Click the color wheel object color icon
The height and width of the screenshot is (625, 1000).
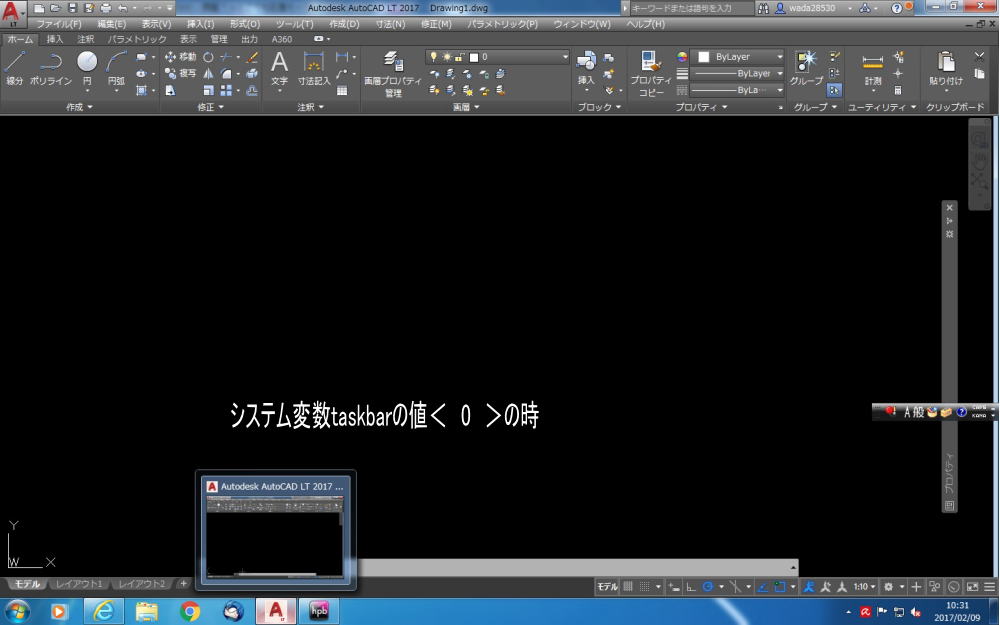pos(682,57)
